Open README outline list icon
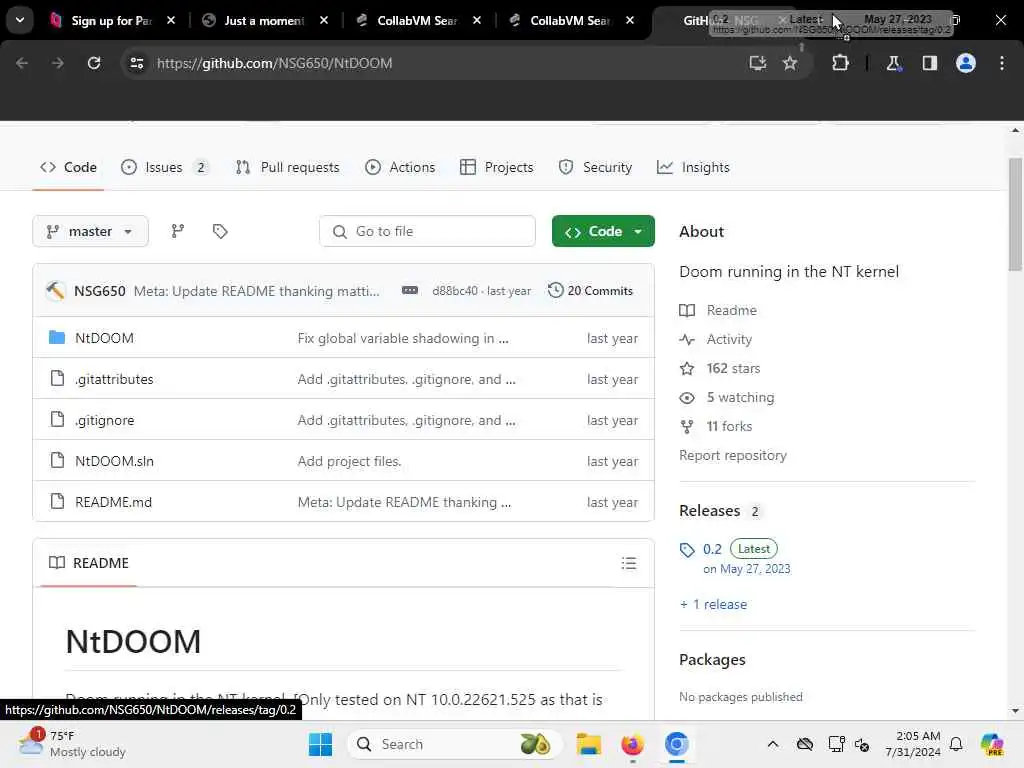1024x768 pixels. [629, 563]
